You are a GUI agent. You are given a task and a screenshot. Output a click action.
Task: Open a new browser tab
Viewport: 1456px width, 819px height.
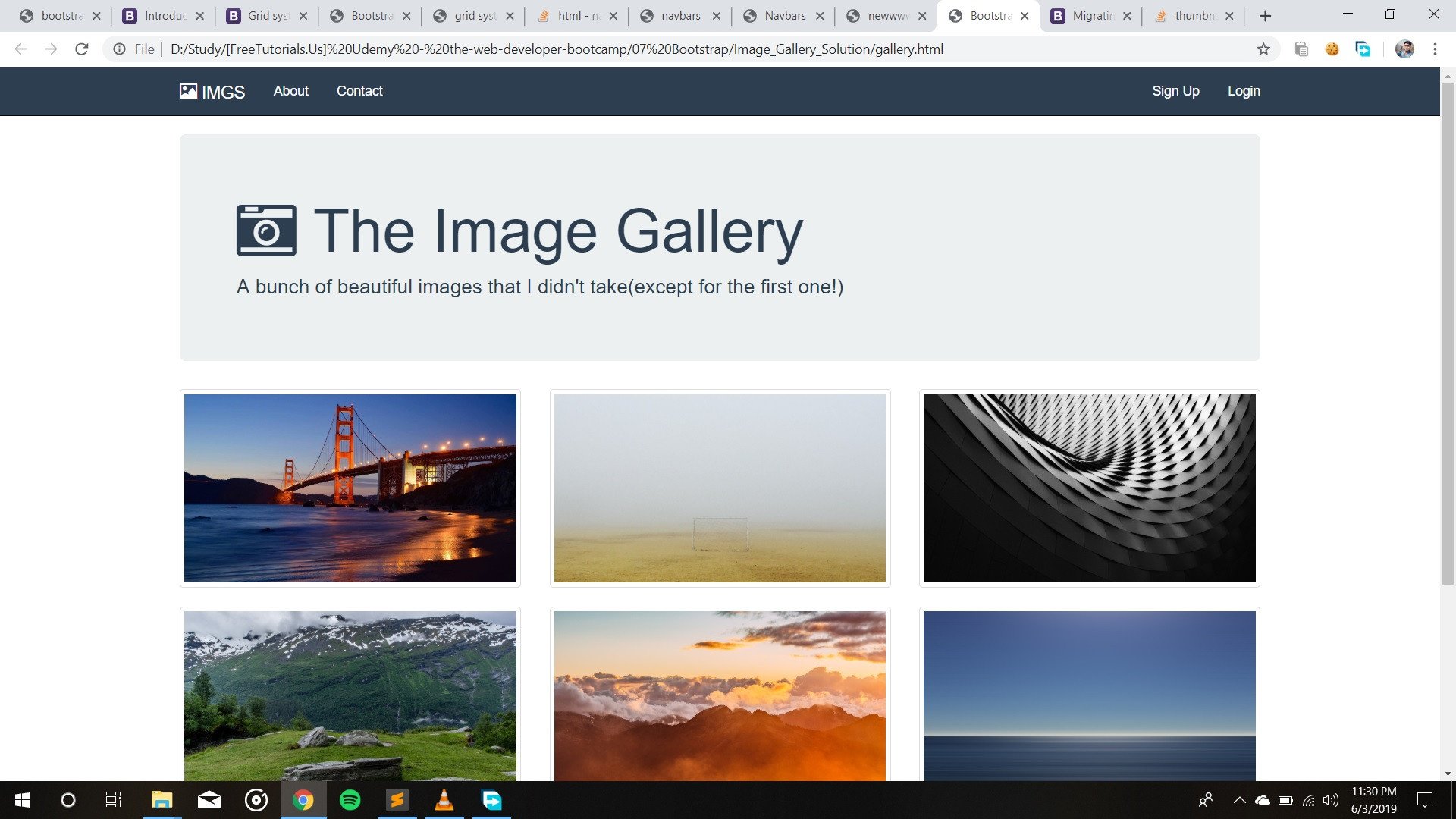[1265, 16]
